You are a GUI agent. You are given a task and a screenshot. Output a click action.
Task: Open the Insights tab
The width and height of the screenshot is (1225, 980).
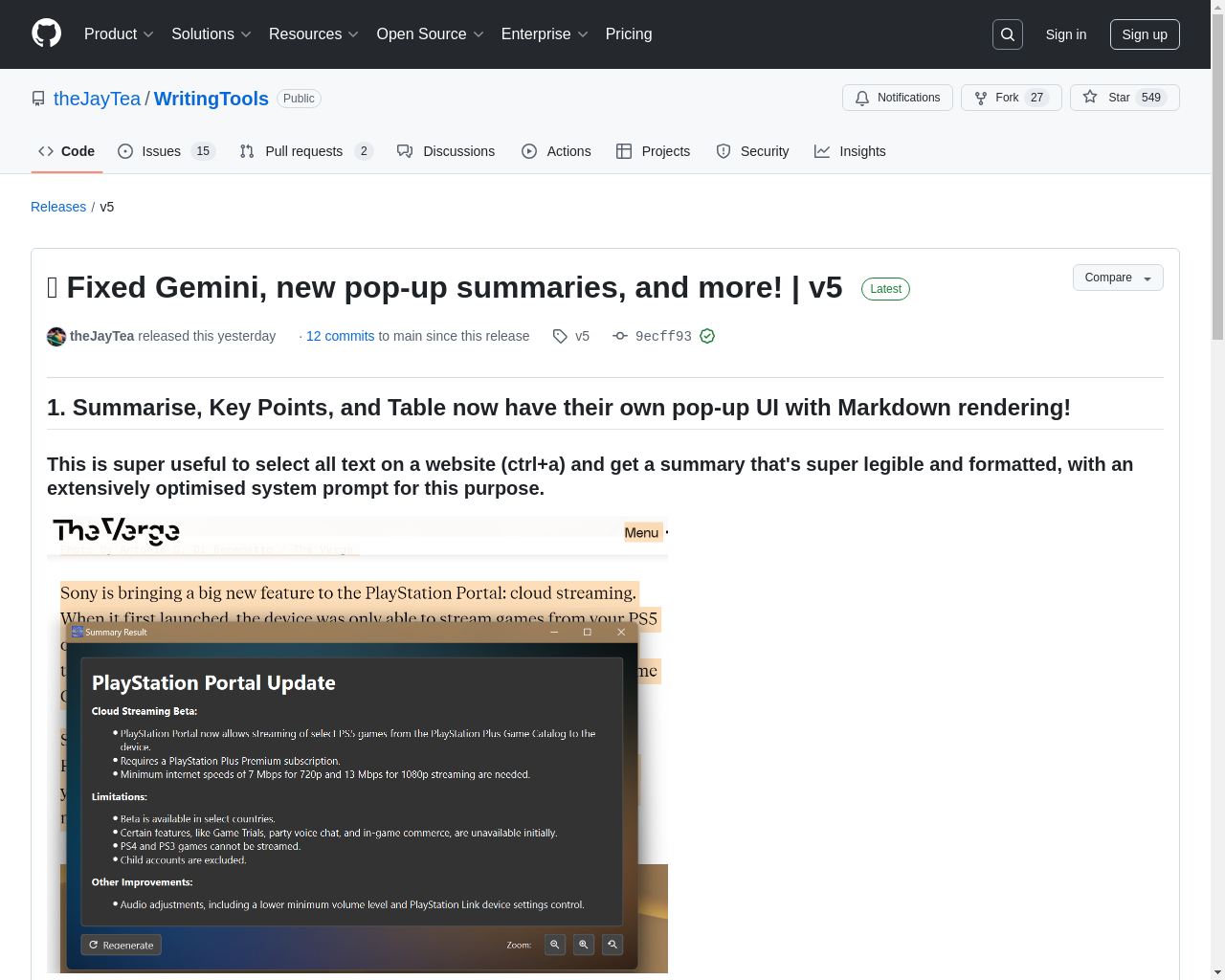[x=850, y=151]
